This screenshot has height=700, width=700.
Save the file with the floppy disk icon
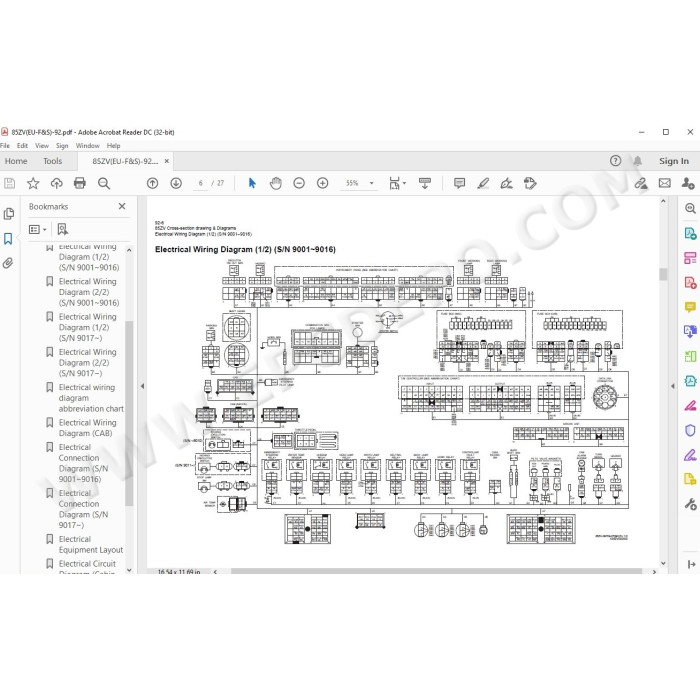(9, 183)
